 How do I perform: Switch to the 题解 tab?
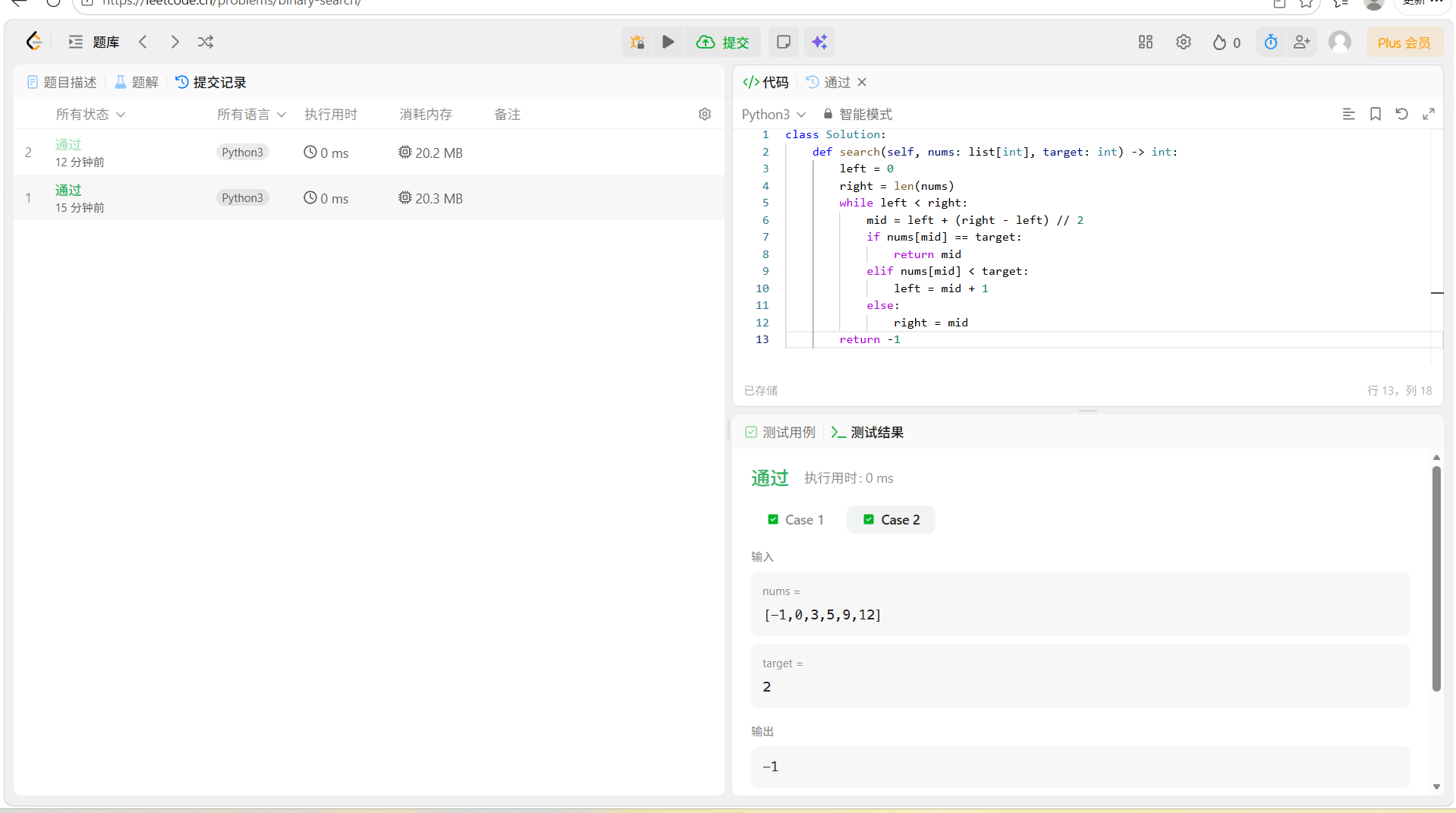(x=137, y=82)
